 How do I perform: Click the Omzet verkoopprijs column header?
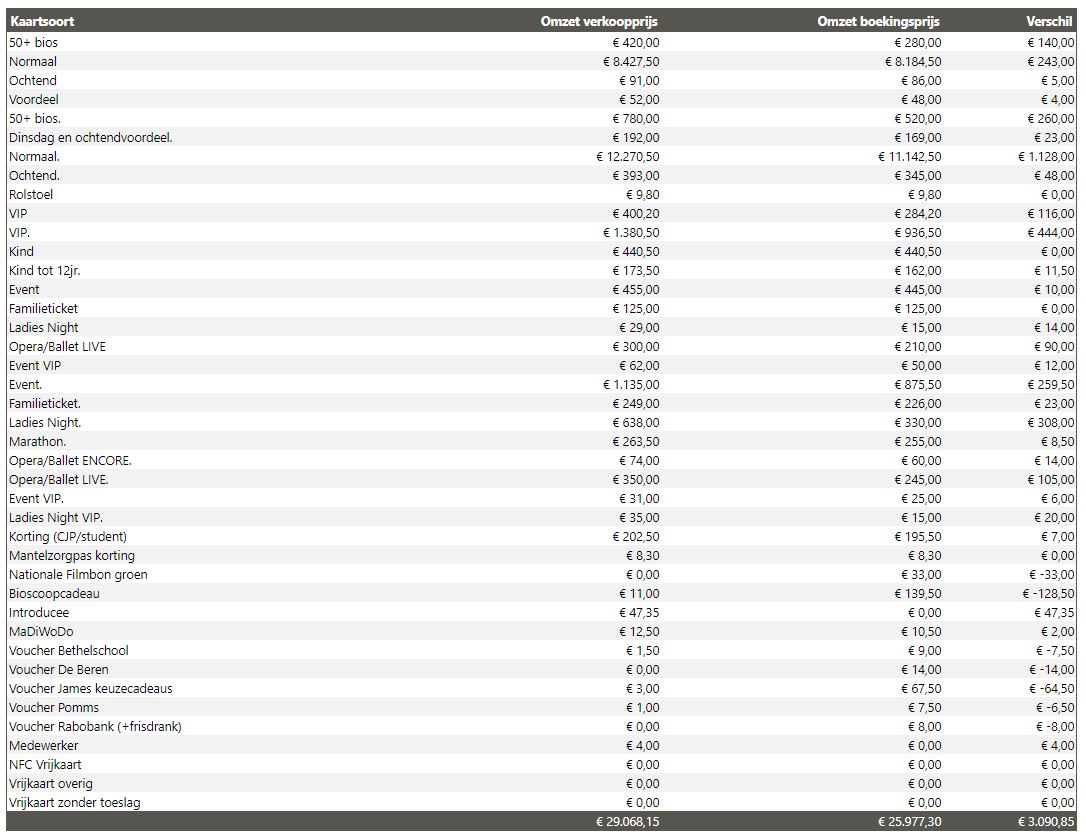pyautogui.click(x=599, y=21)
